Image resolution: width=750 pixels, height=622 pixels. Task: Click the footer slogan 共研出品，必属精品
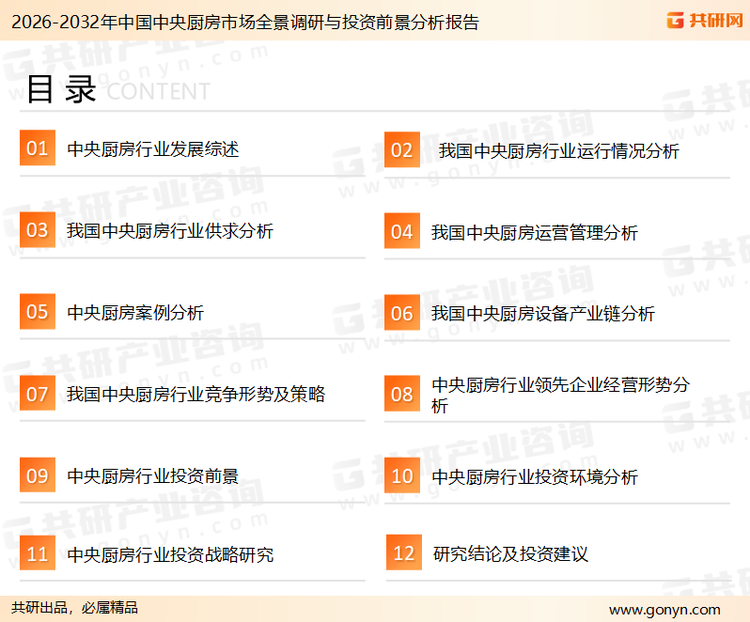[x=74, y=608]
